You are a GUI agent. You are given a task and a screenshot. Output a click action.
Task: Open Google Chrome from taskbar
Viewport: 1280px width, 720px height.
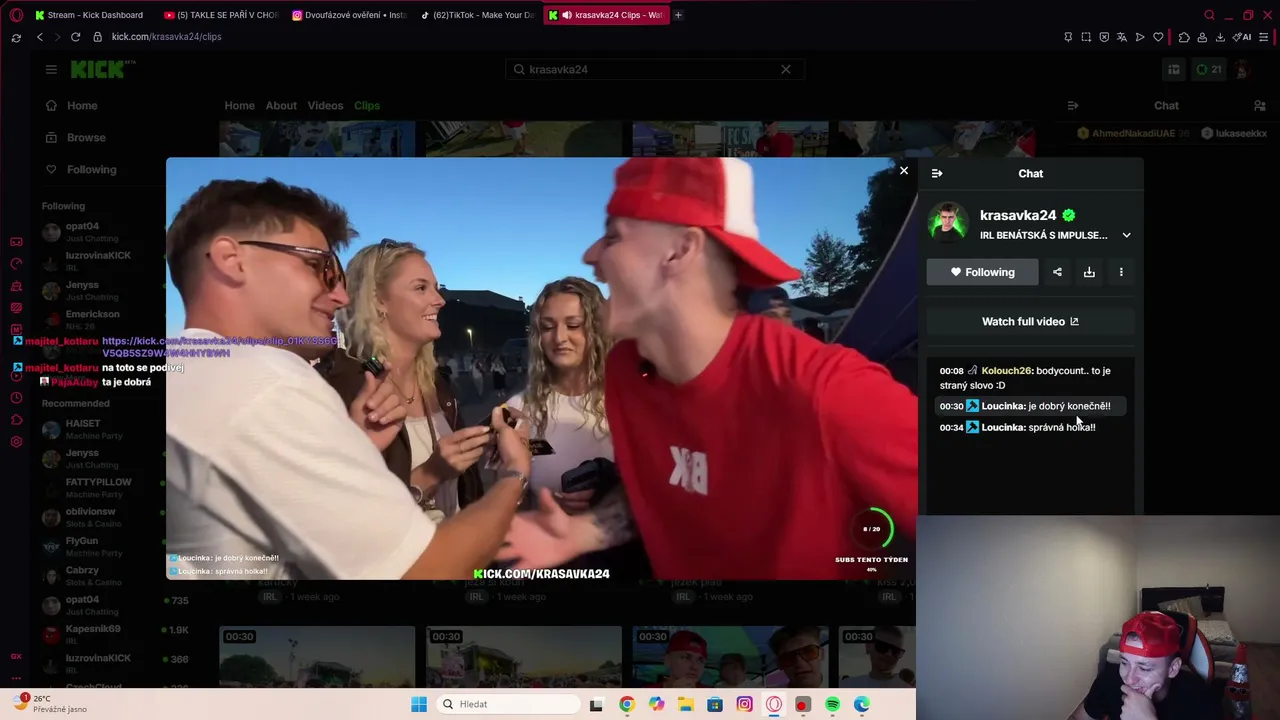click(x=626, y=704)
